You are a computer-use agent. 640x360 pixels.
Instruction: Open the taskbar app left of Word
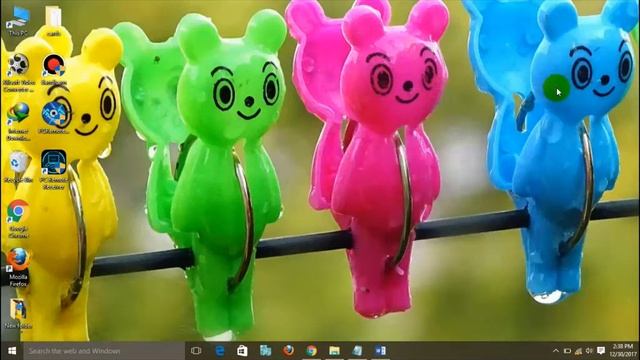[358, 351]
